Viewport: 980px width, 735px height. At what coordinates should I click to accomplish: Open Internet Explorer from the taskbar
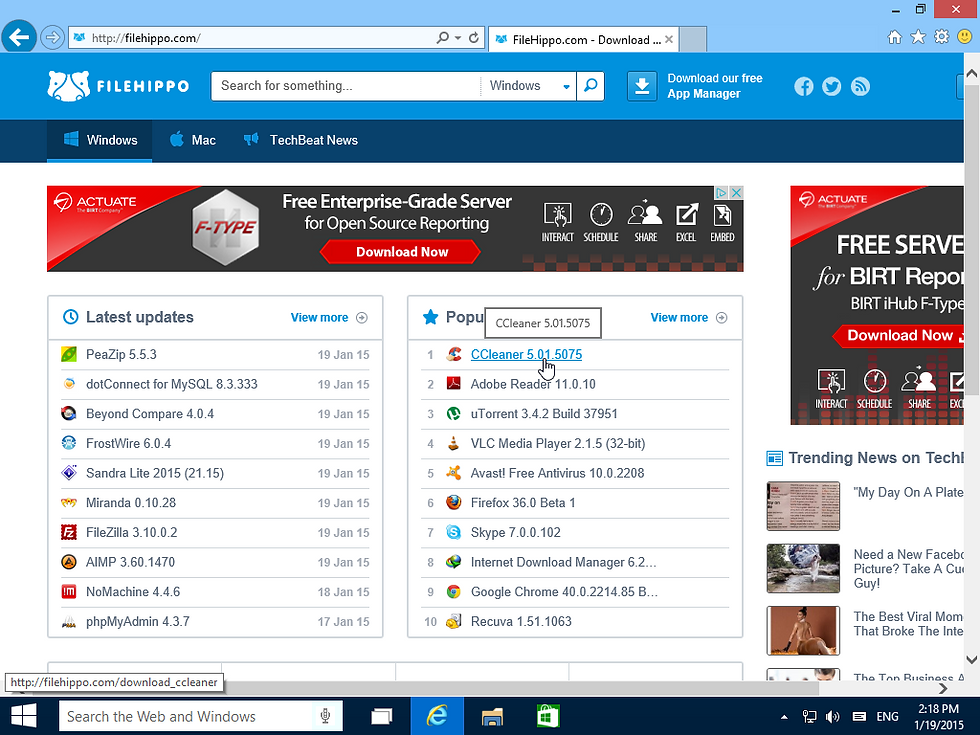point(437,716)
